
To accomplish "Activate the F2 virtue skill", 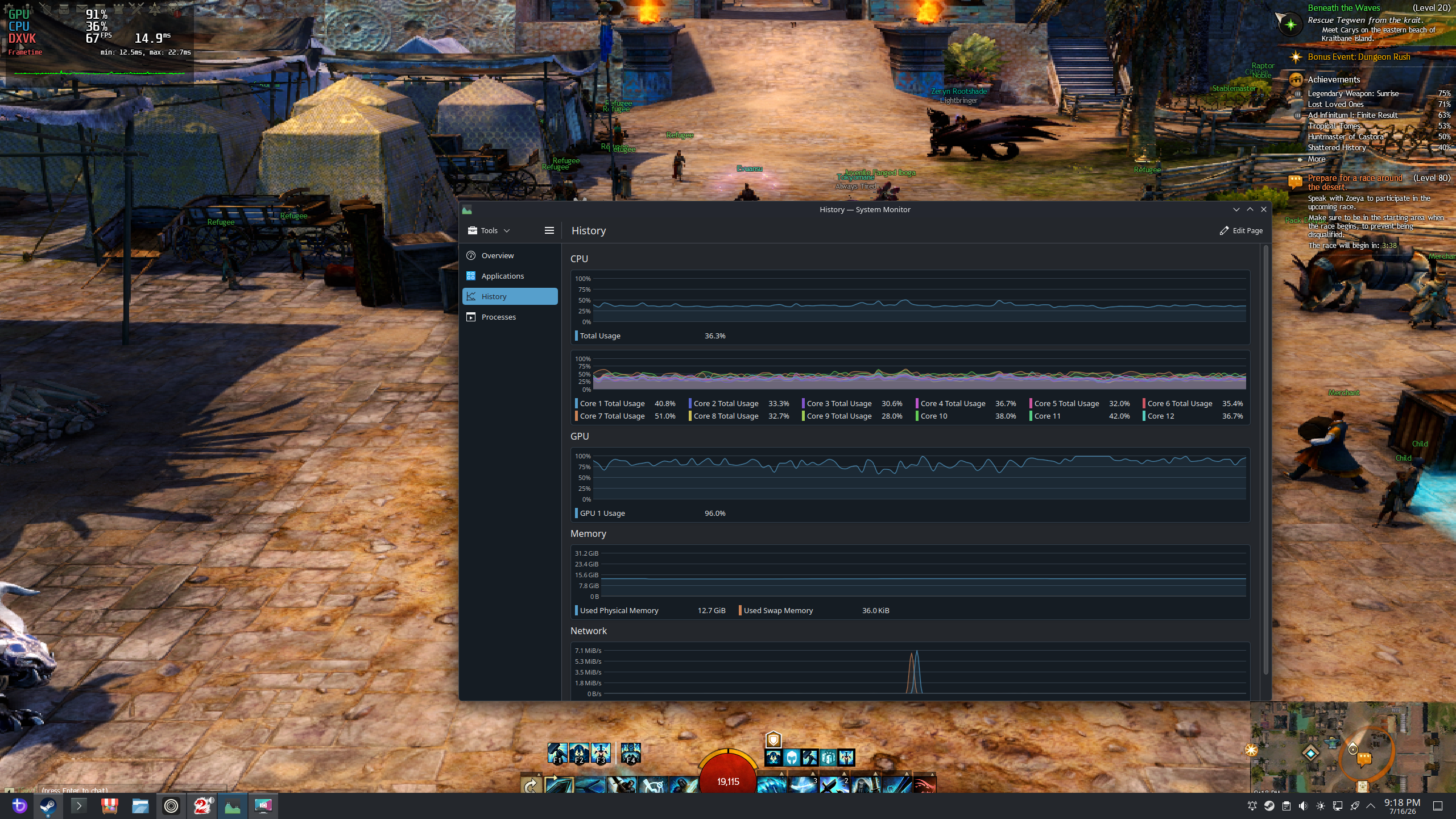I will (x=579, y=753).
